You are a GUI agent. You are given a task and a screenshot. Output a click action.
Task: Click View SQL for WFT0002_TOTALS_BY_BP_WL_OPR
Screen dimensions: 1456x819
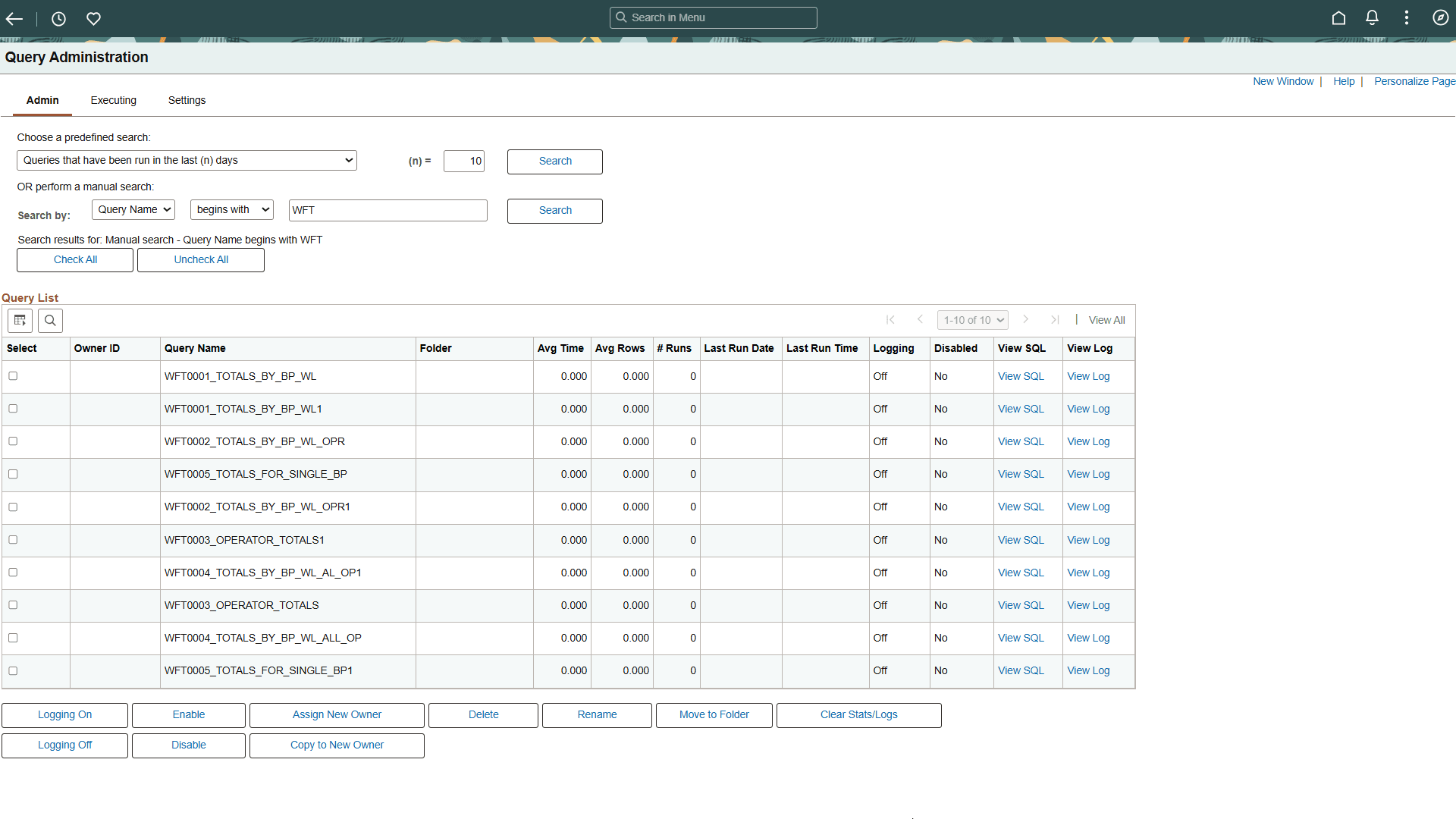(1021, 441)
